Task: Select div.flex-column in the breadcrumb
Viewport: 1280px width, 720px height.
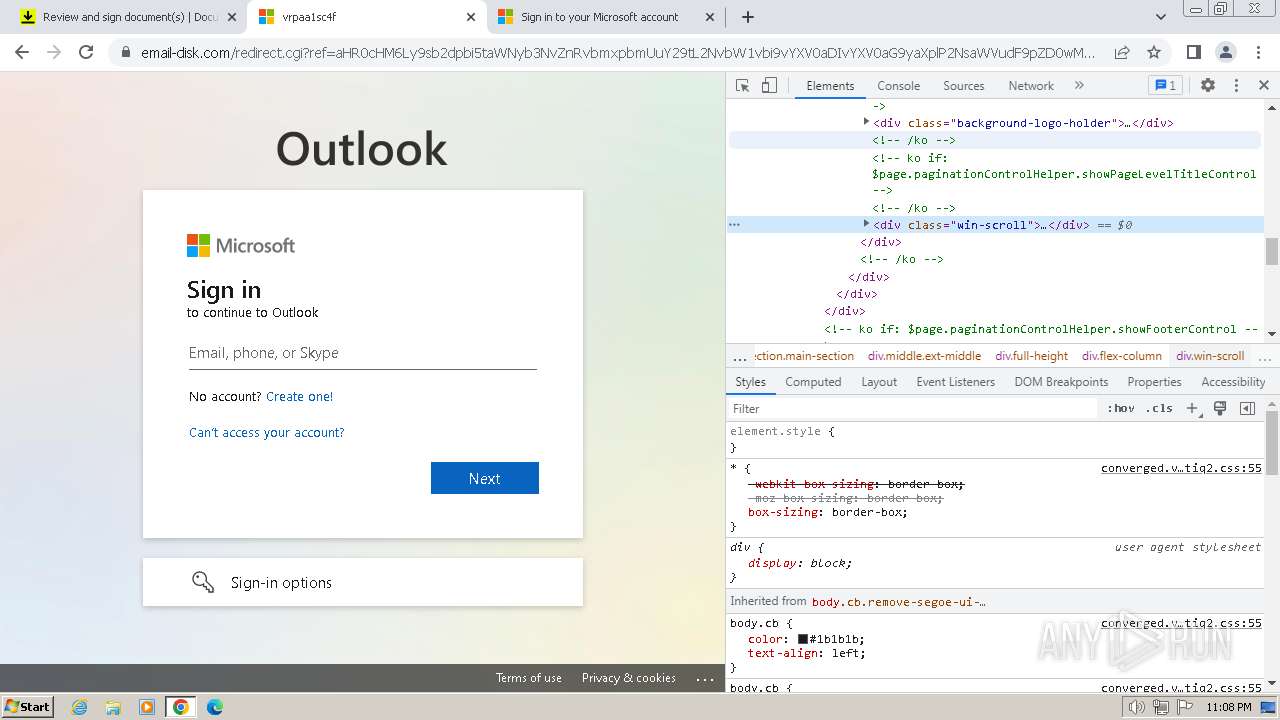Action: (x=1121, y=356)
